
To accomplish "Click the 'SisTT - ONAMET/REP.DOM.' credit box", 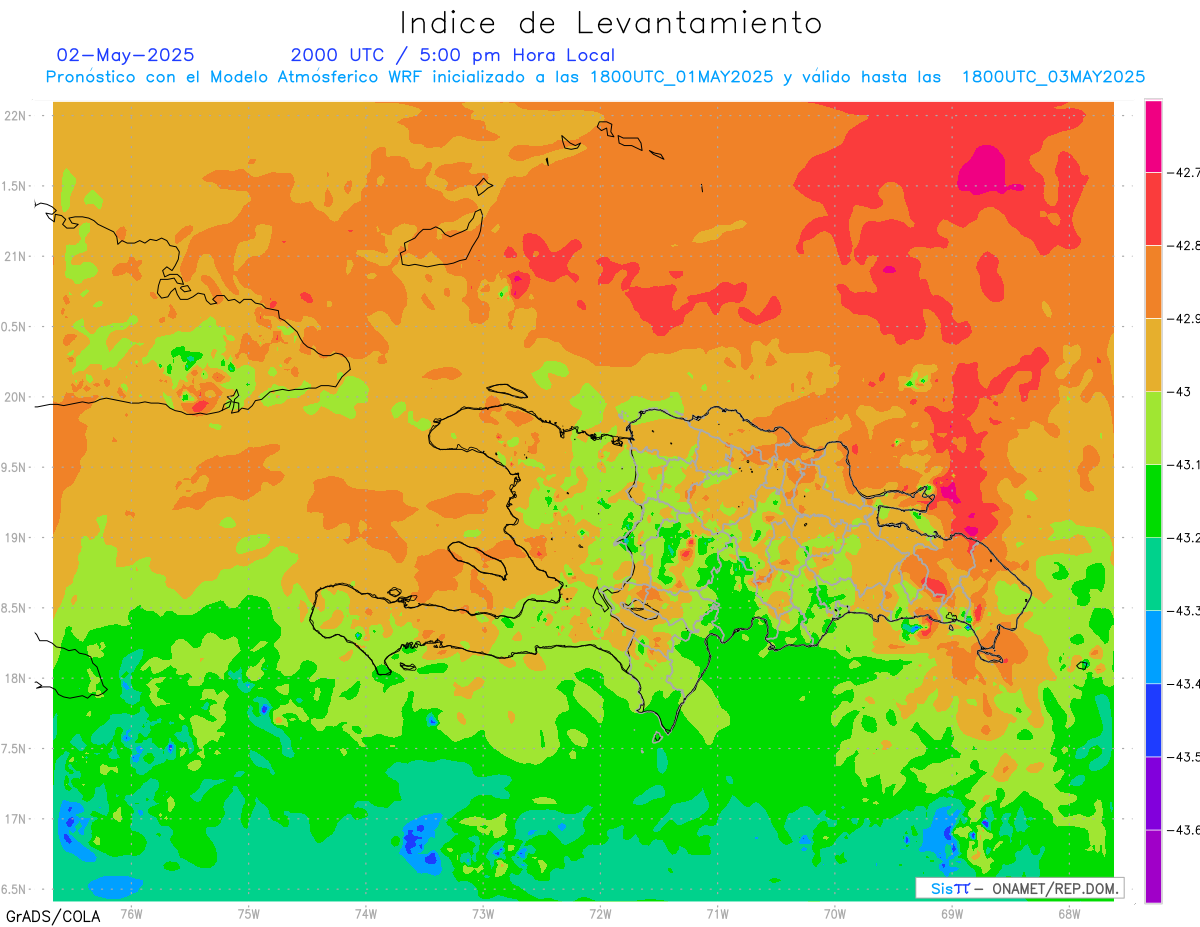I will coord(1019,888).
